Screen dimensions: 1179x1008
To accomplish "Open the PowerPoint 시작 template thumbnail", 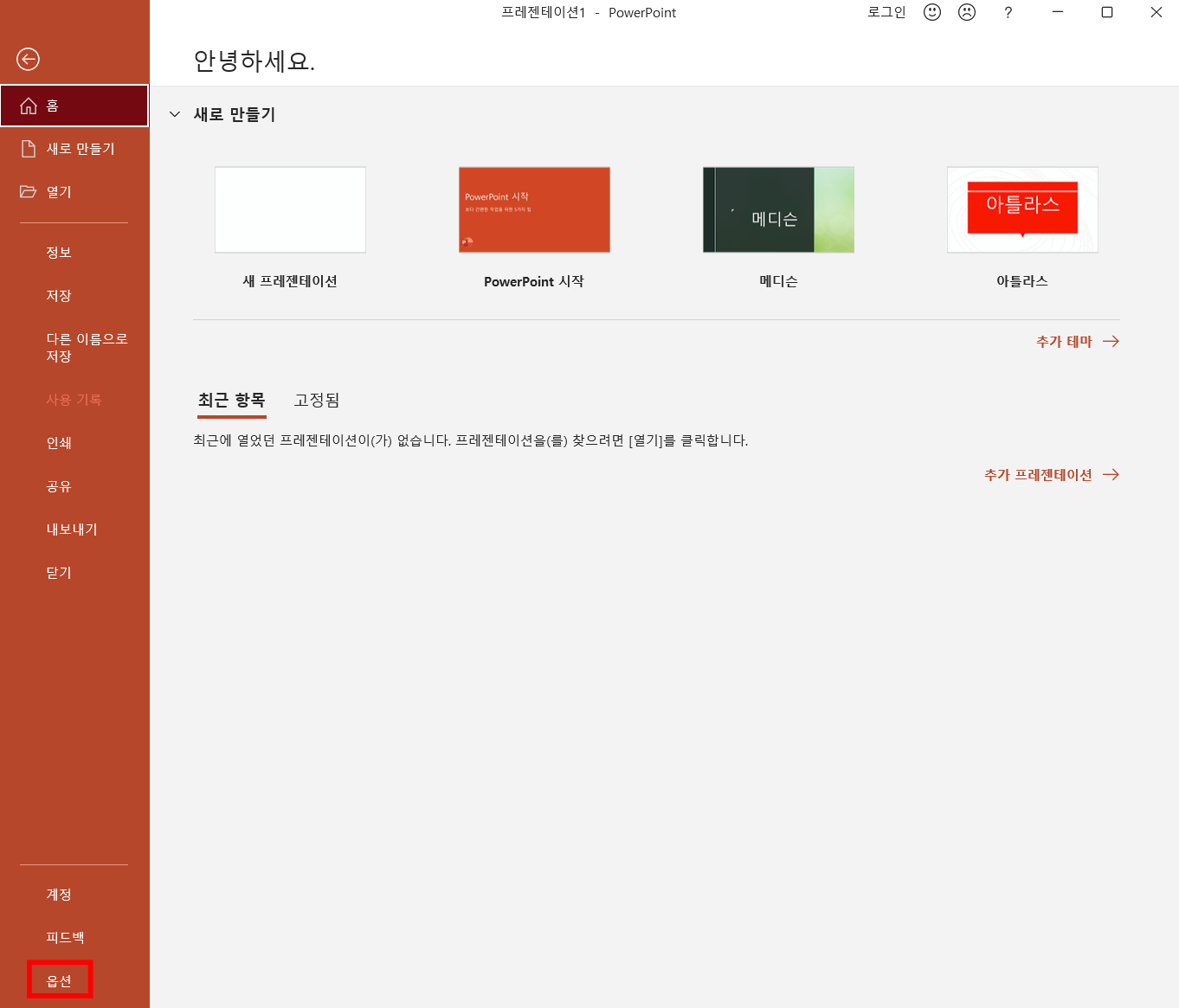I will pyautogui.click(x=534, y=209).
